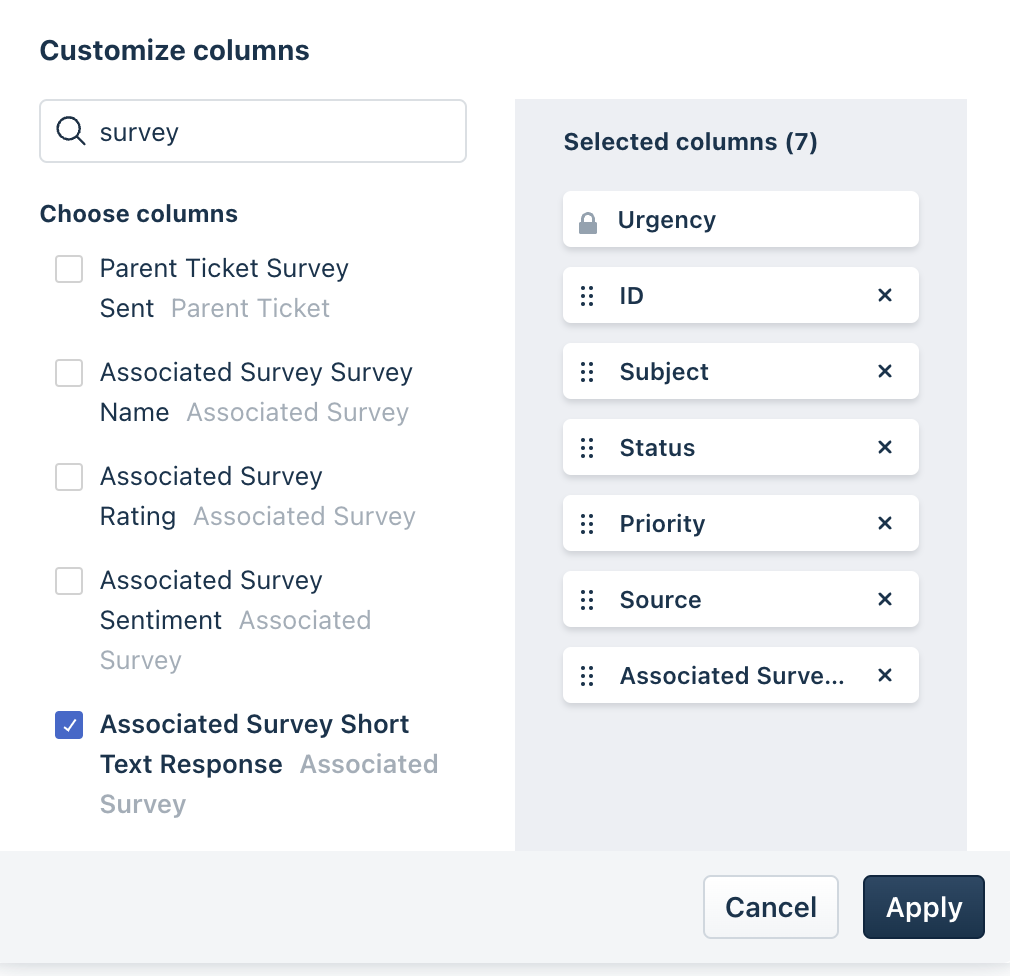Click the drag handle beside Subject

click(x=588, y=372)
